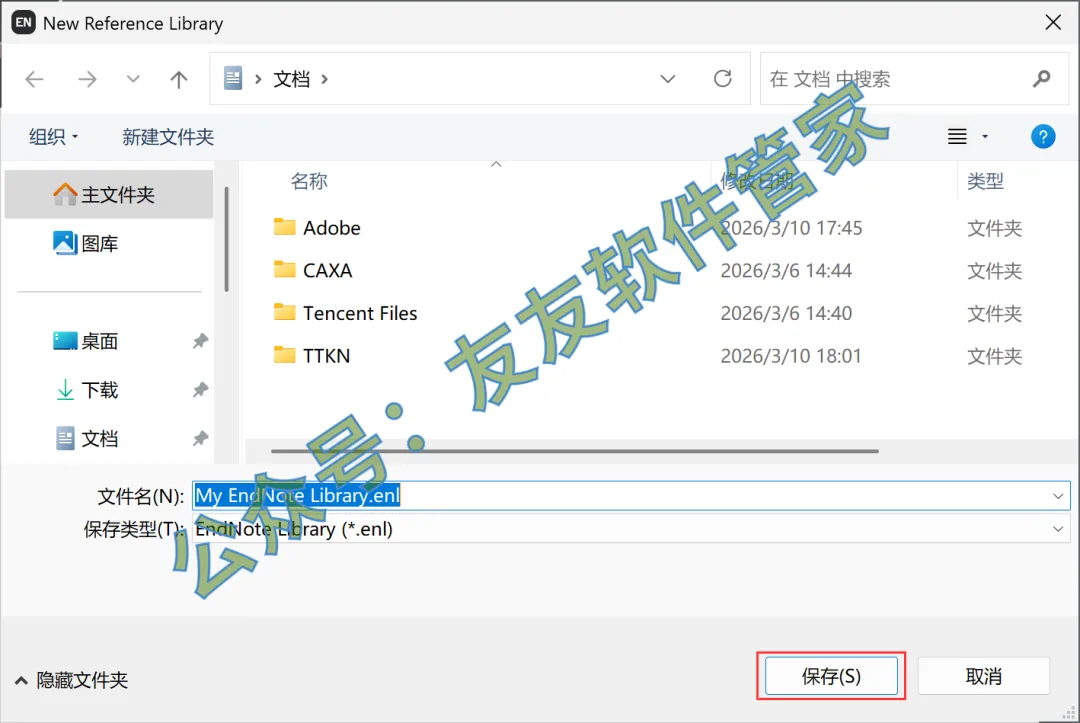
Task: Click the TTKN folder icon
Action: point(284,355)
